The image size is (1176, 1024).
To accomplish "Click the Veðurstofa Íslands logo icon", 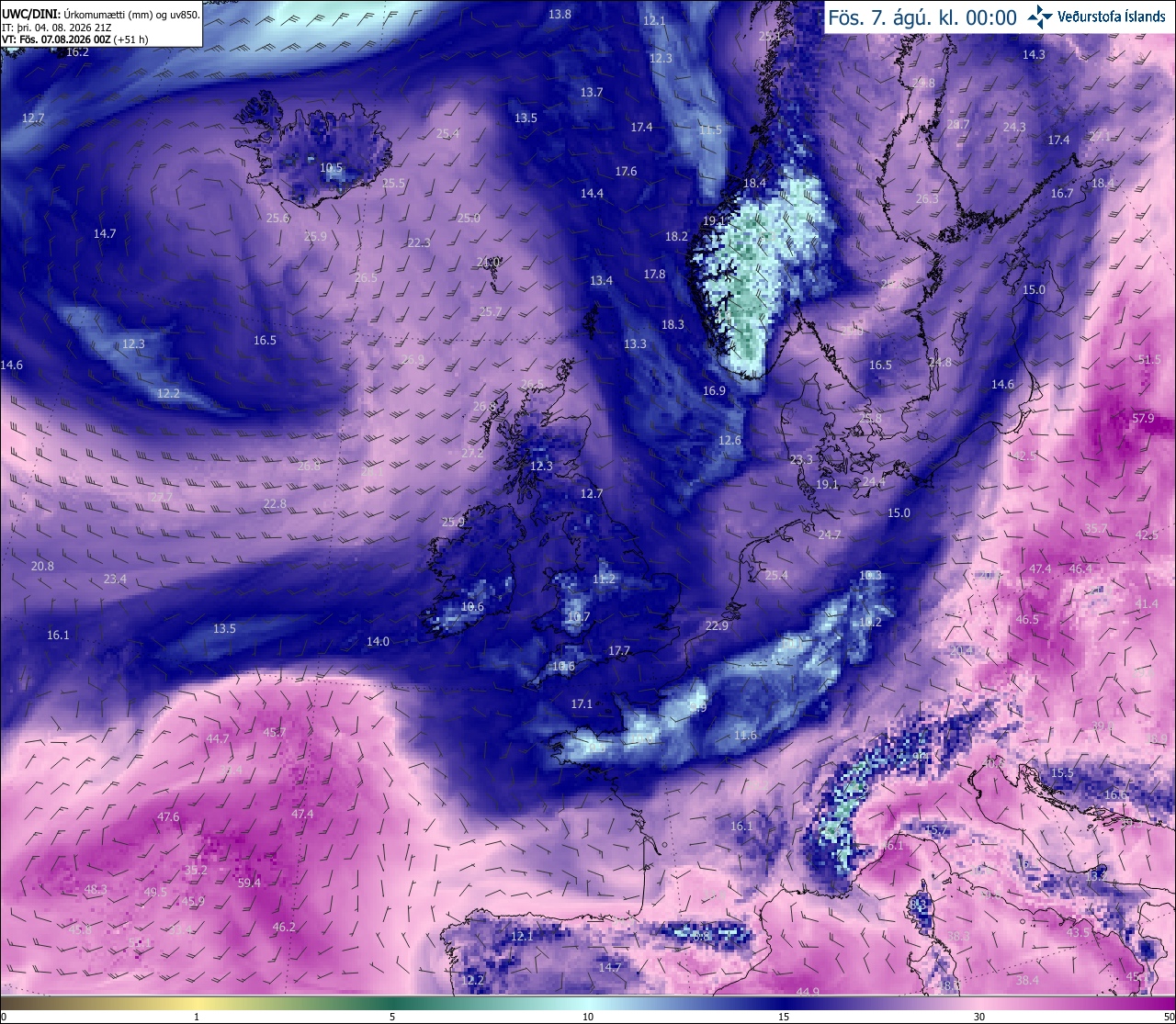I will coord(1040,16).
